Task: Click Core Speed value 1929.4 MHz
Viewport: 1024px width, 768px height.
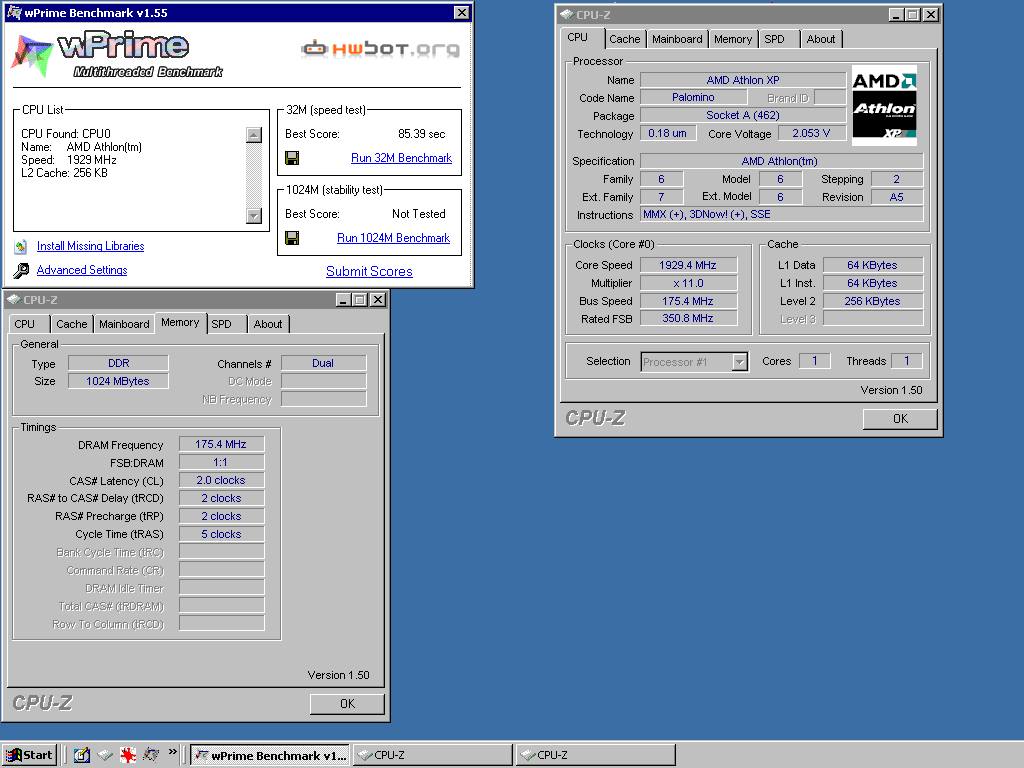Action: click(688, 265)
